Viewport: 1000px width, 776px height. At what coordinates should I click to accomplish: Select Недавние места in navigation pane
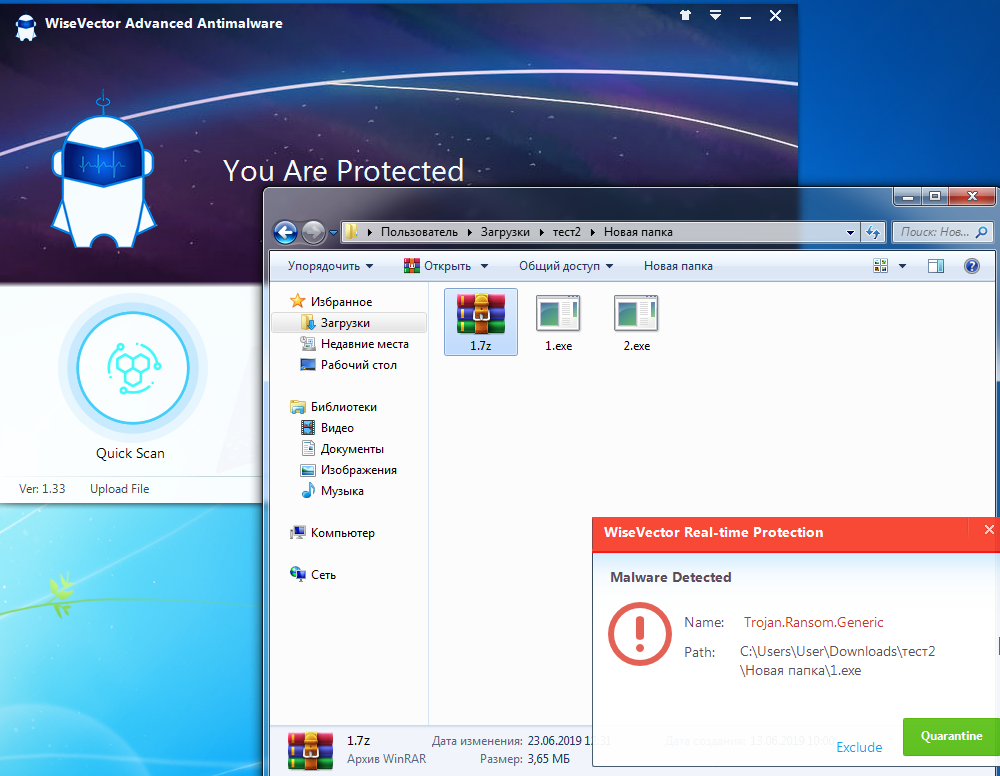coord(355,344)
